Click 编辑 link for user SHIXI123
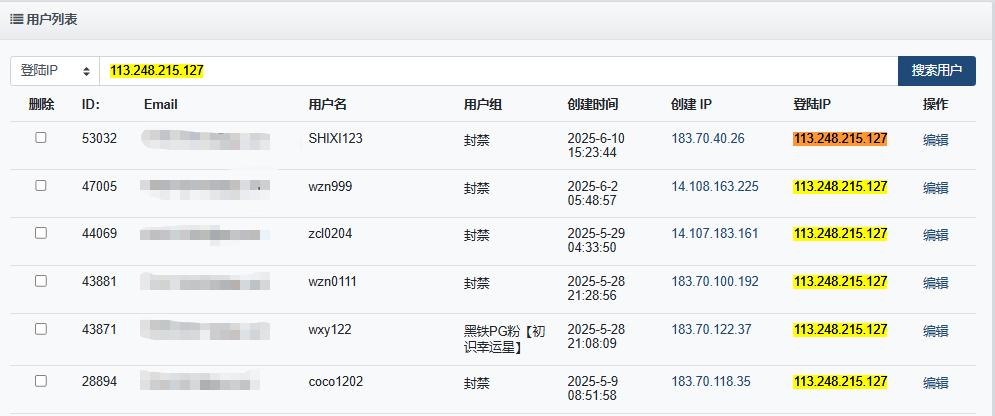Viewport: 995px width, 416px height. (935, 140)
